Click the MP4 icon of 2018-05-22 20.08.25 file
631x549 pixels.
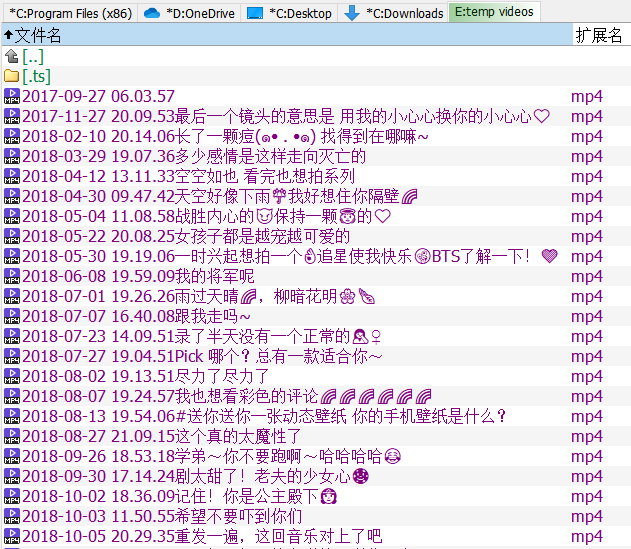12,236
